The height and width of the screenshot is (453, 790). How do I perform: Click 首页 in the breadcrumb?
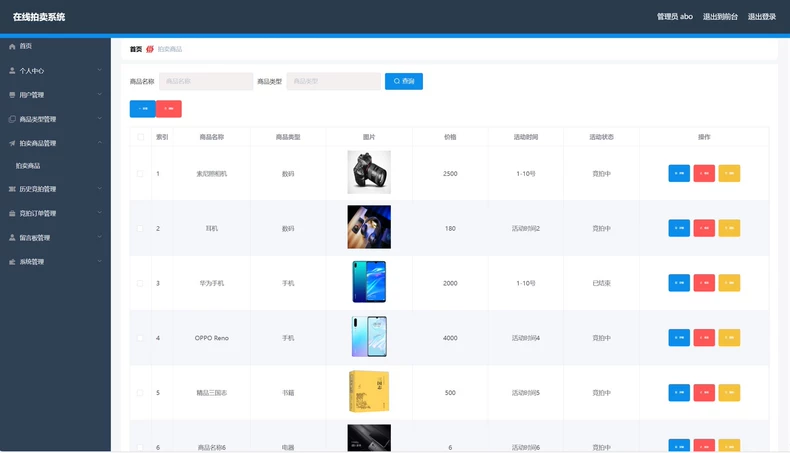click(136, 49)
